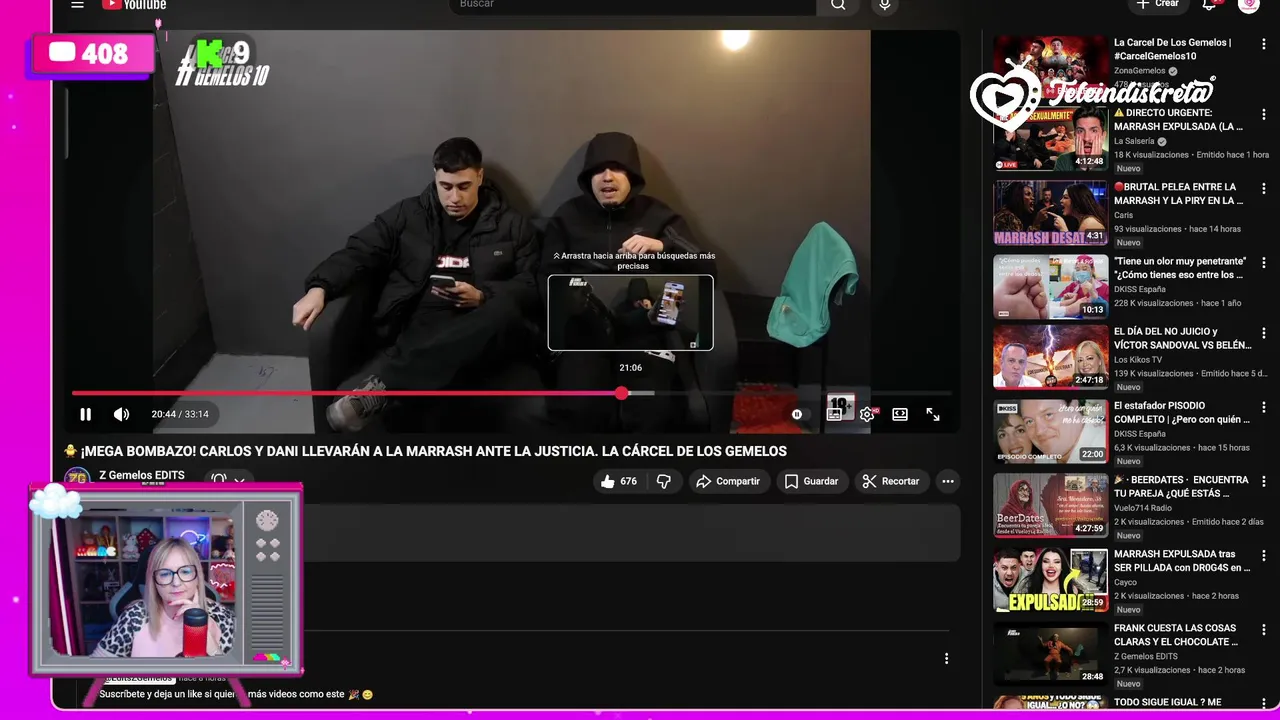This screenshot has width=1280, height=720.
Task: Click the red scrubber handle on timeline
Action: [621, 393]
